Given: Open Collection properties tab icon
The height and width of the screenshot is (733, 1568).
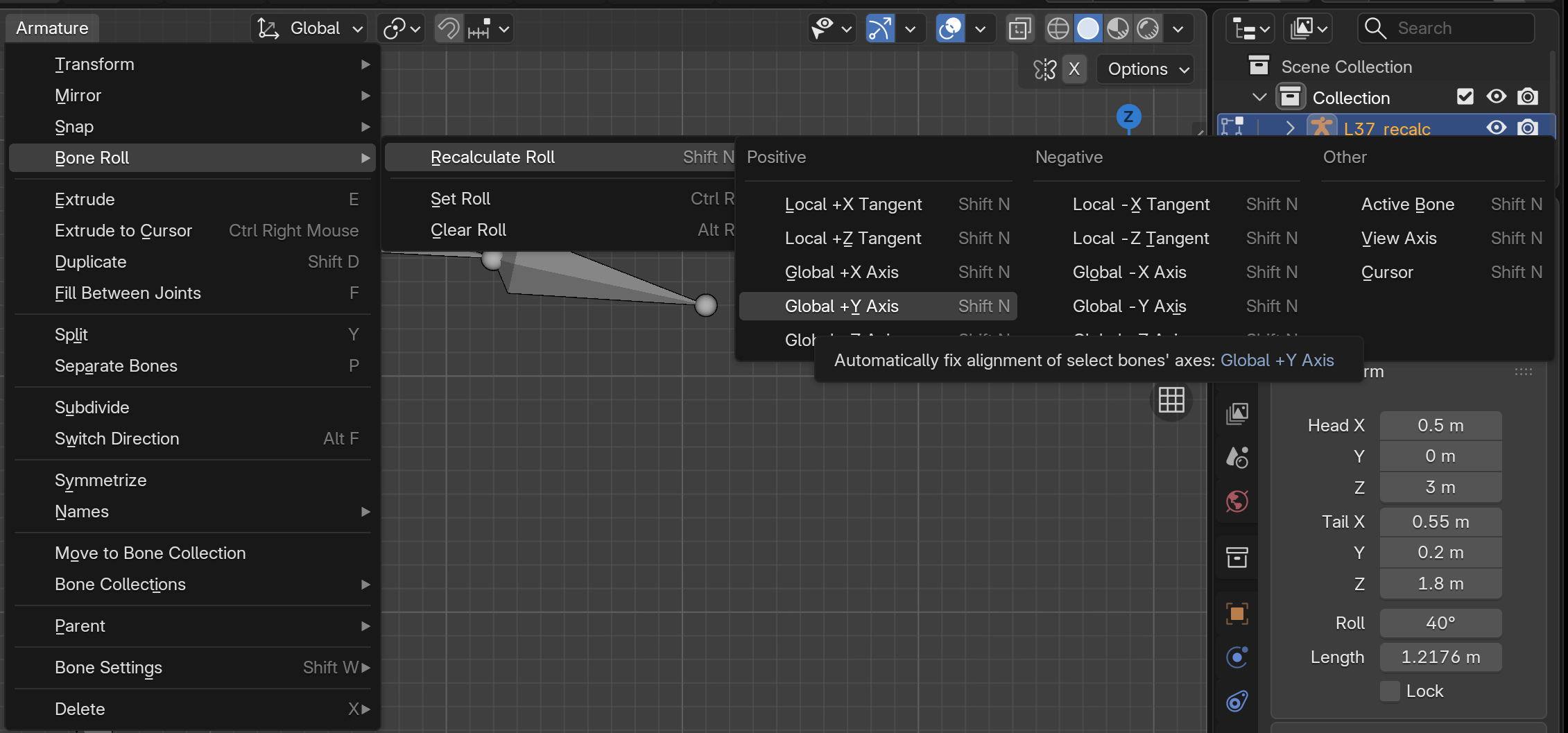Looking at the screenshot, I should click(1237, 557).
